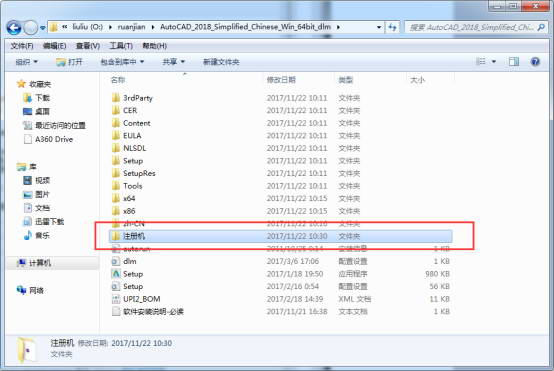
Task: Click the change view icon
Action: [x=481, y=62]
